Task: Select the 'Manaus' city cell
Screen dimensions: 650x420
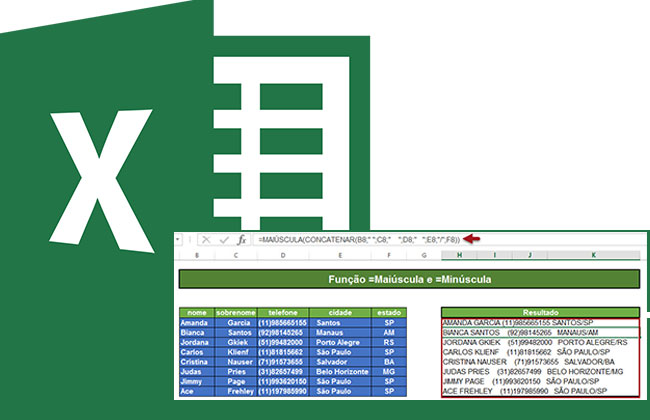Action: (x=340, y=333)
